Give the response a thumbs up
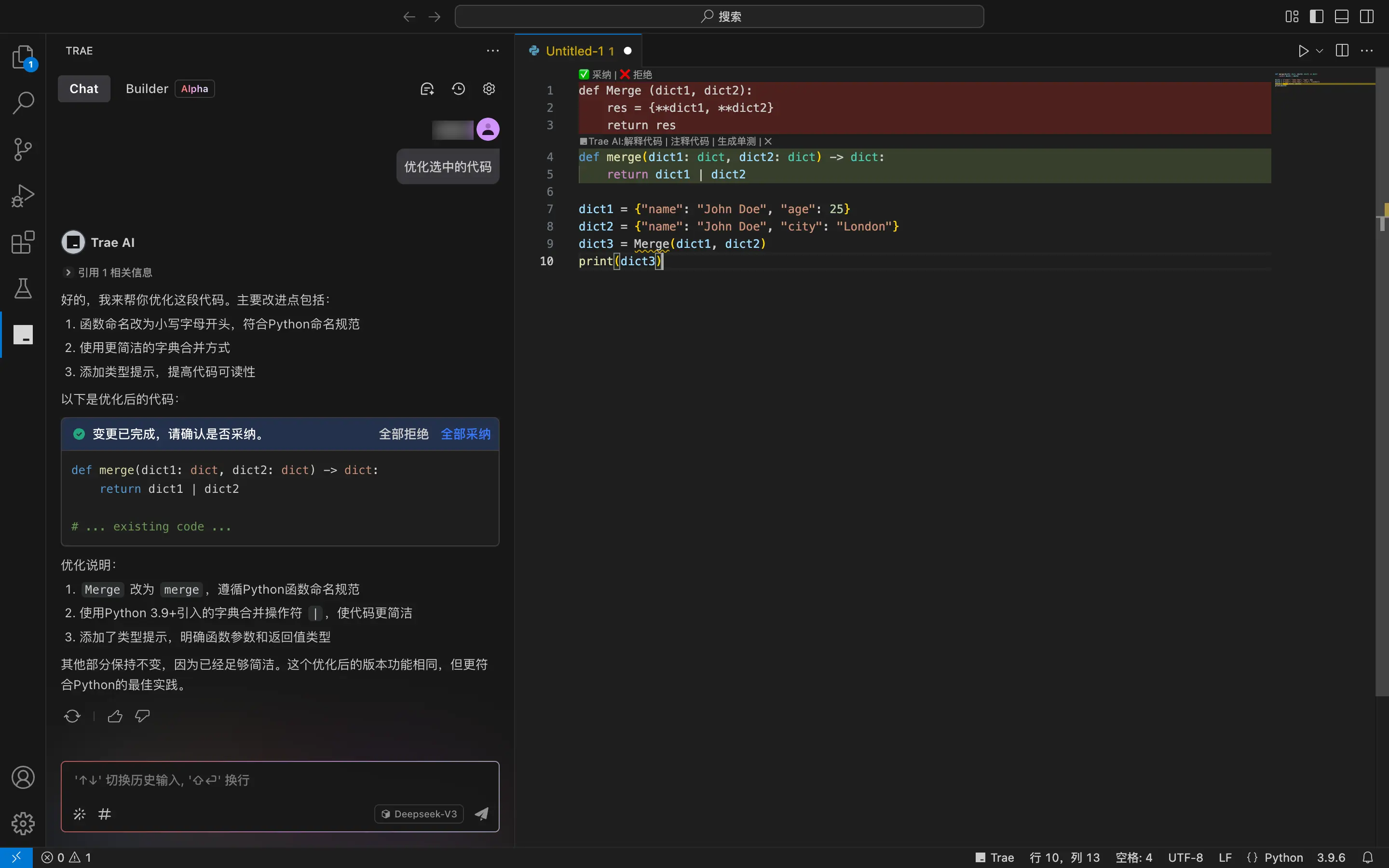 point(115,716)
